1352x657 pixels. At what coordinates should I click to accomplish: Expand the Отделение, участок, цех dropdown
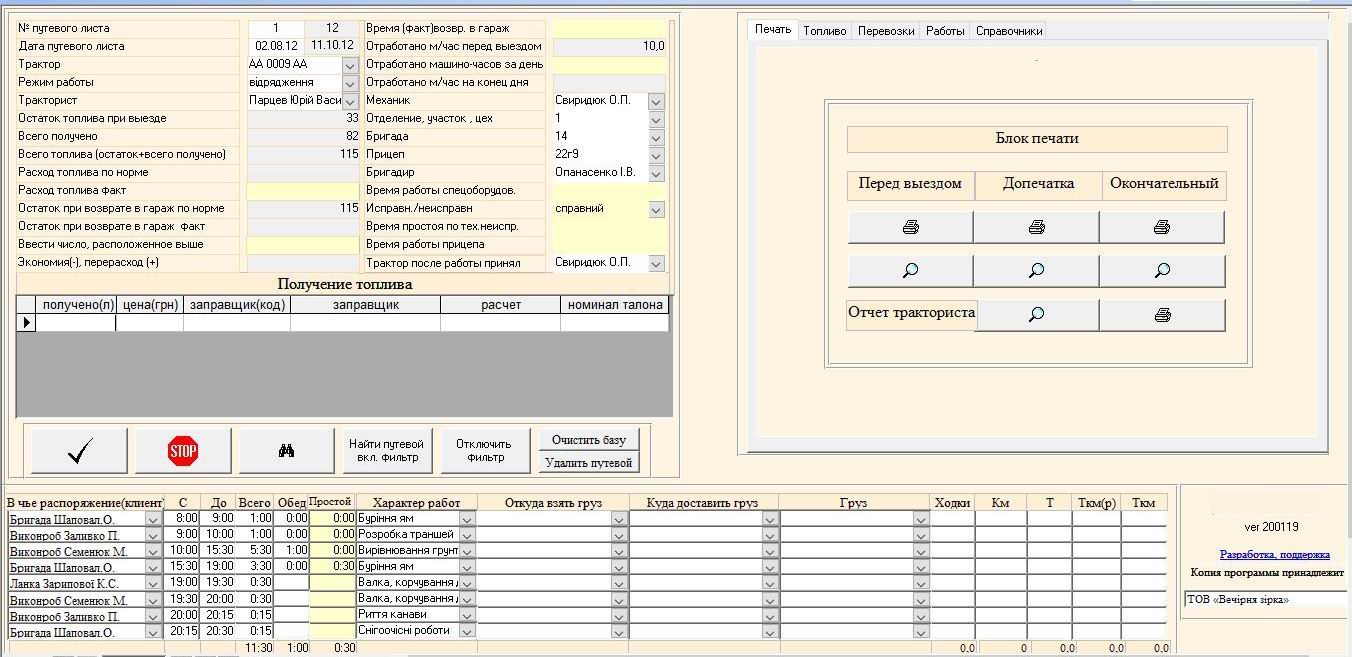tap(656, 119)
